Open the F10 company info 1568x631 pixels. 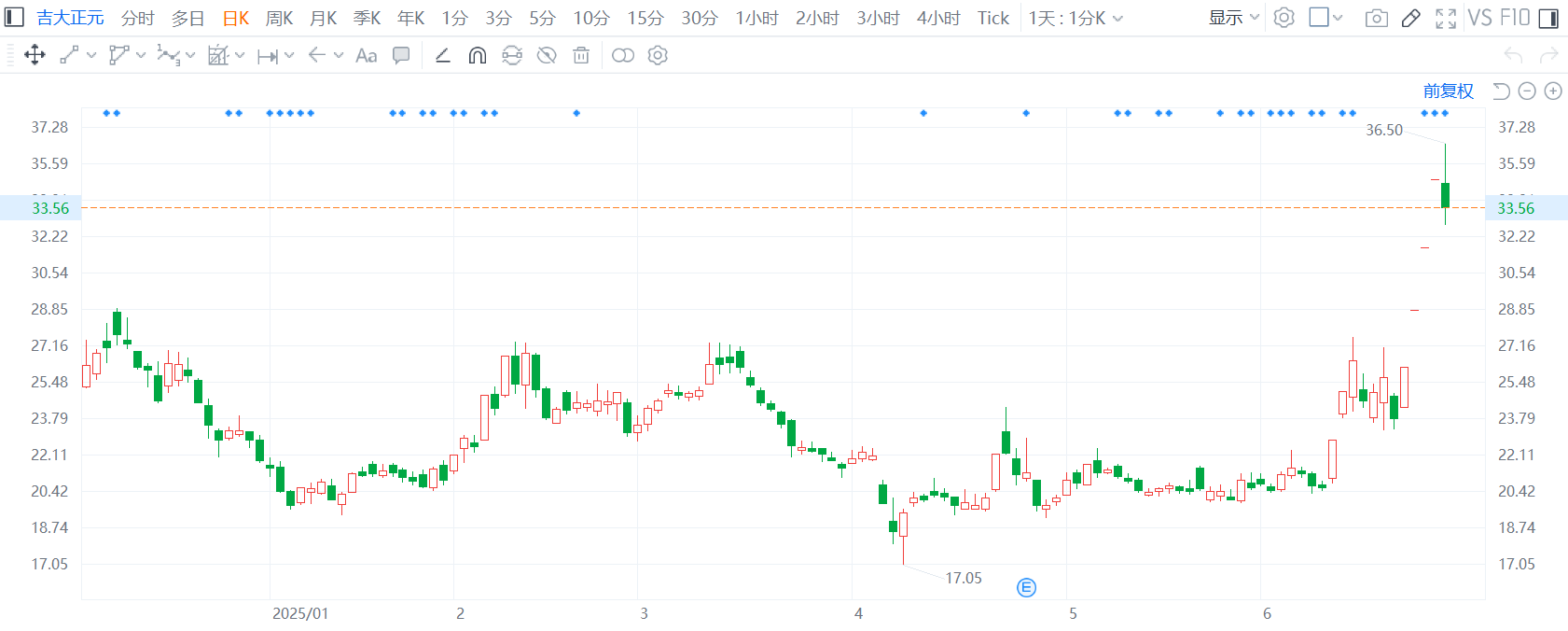[1515, 18]
